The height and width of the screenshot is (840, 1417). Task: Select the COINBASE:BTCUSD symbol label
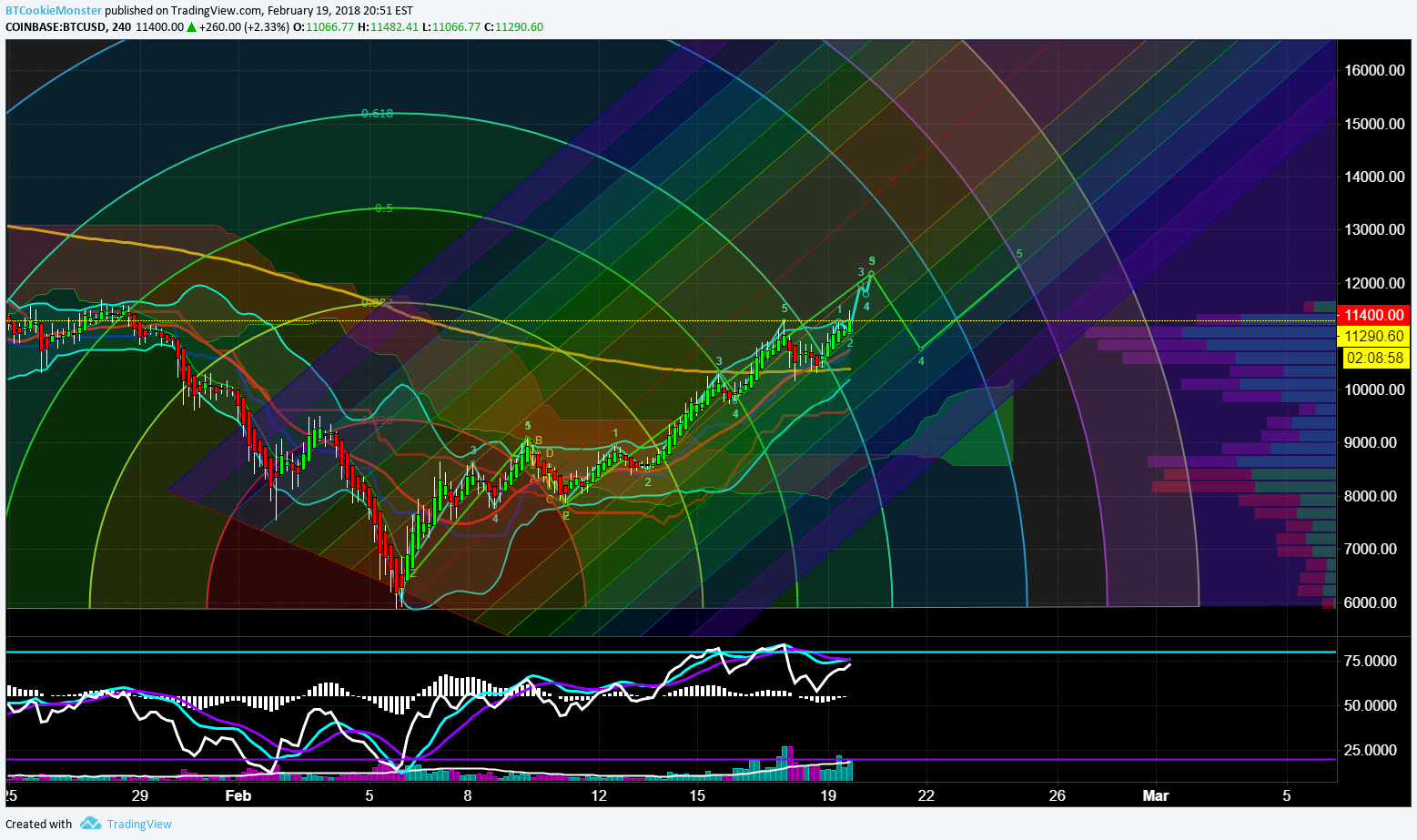pos(55,26)
